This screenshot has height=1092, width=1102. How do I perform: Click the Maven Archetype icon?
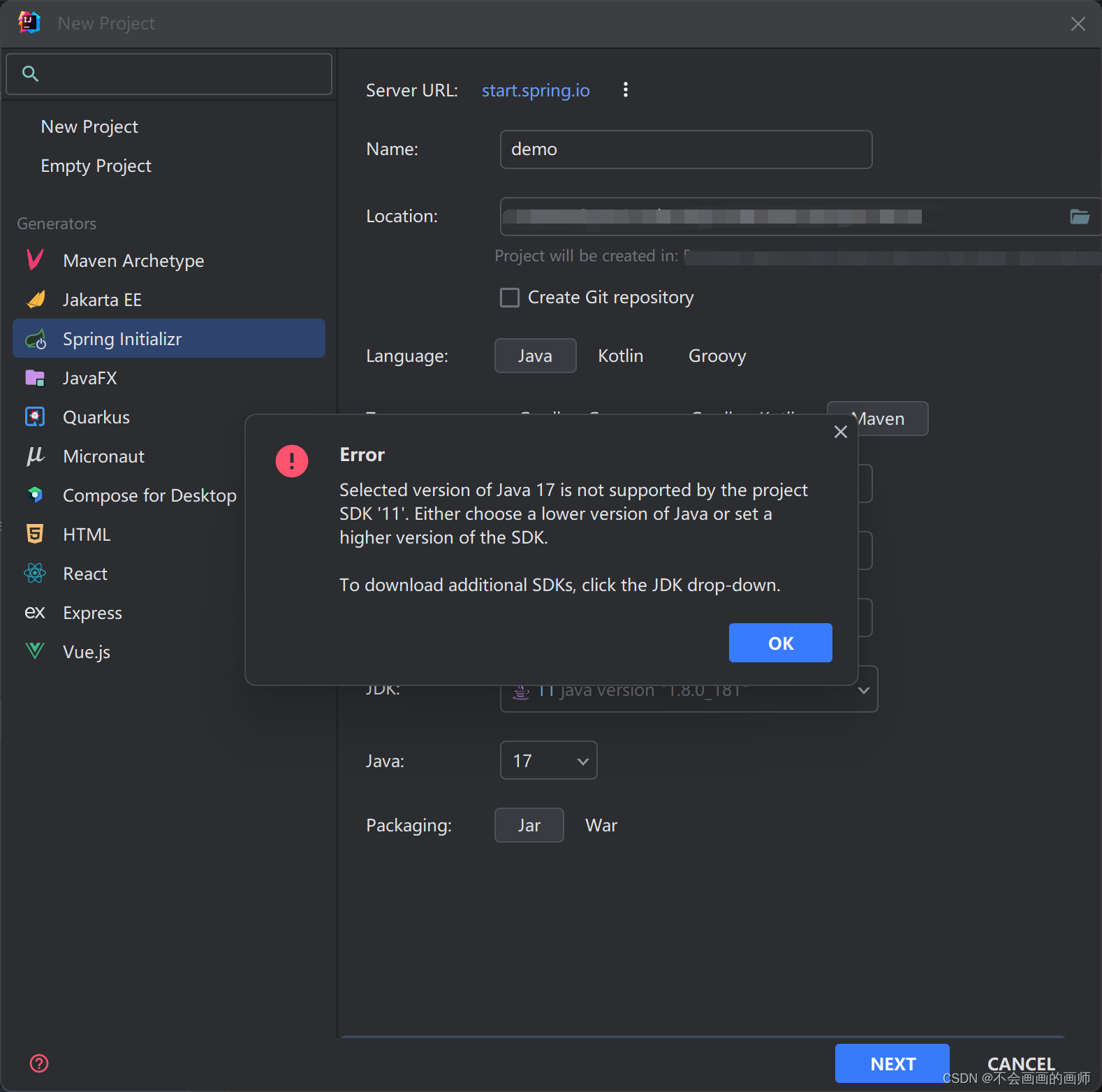tap(35, 260)
